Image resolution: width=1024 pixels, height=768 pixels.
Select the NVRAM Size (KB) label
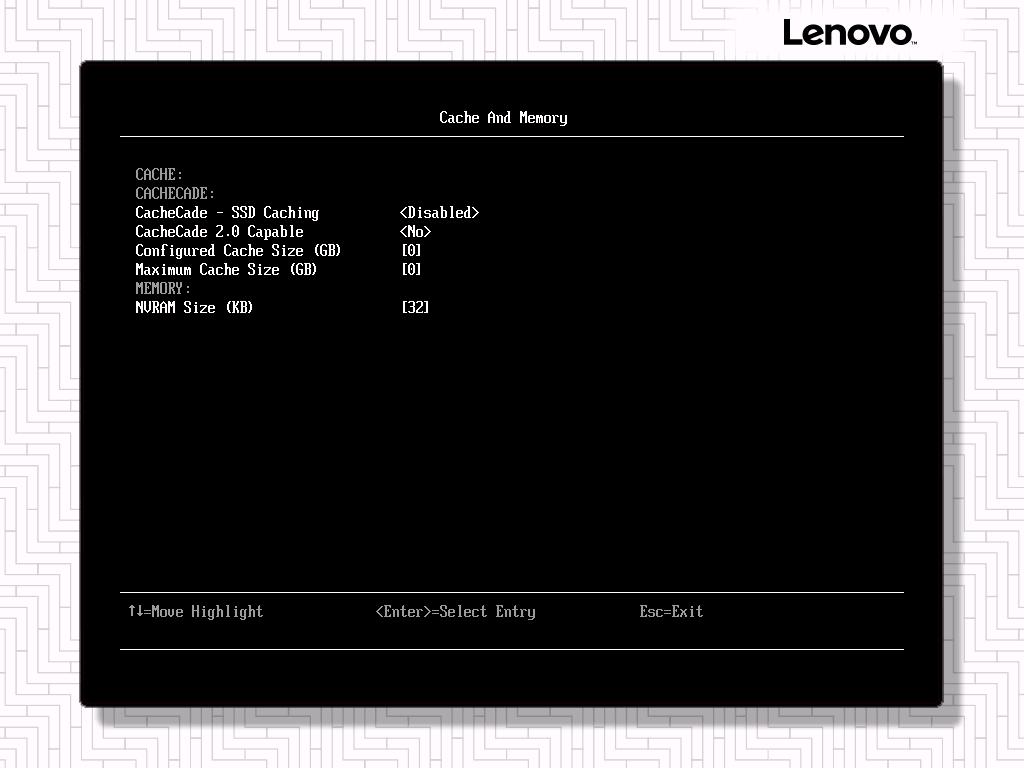(194, 308)
